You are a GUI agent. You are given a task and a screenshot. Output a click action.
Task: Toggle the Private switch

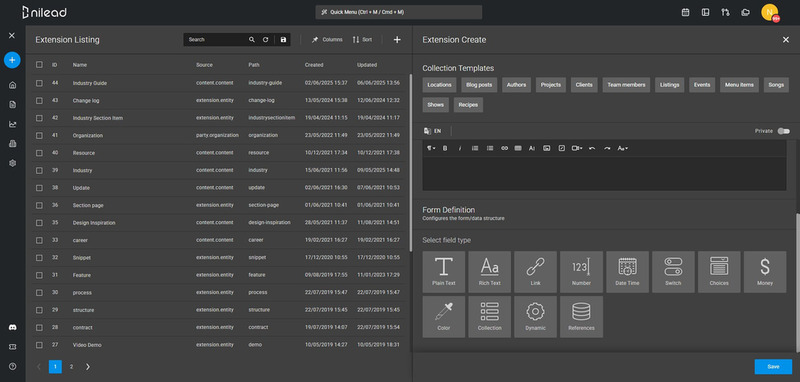(783, 131)
